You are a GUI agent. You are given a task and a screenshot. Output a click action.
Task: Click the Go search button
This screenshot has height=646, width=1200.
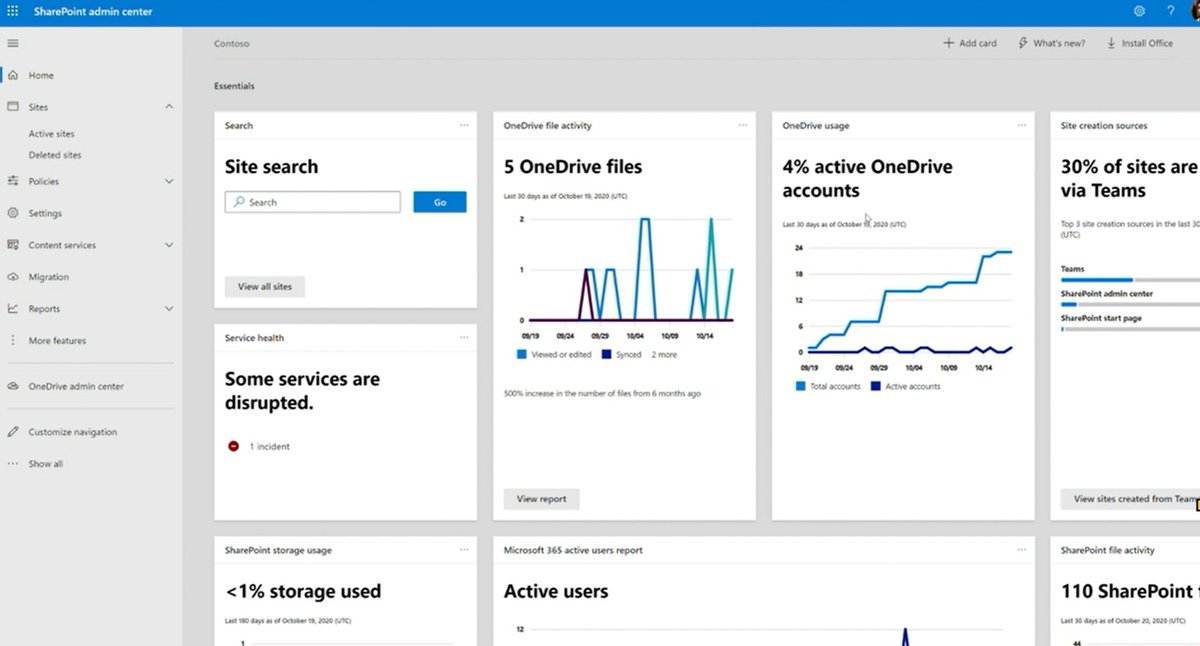[x=440, y=202]
